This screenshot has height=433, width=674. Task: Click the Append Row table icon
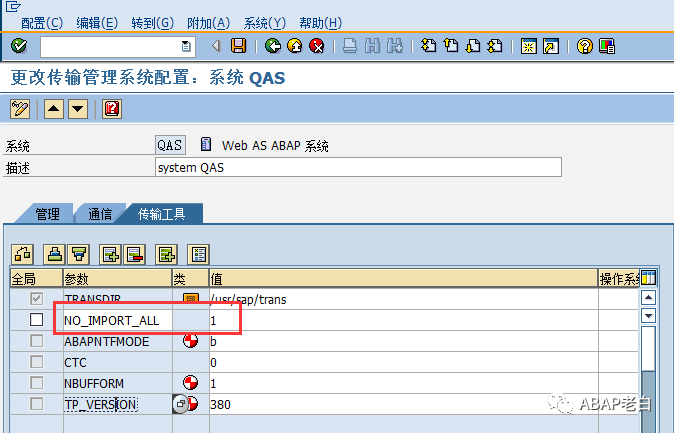[166, 254]
